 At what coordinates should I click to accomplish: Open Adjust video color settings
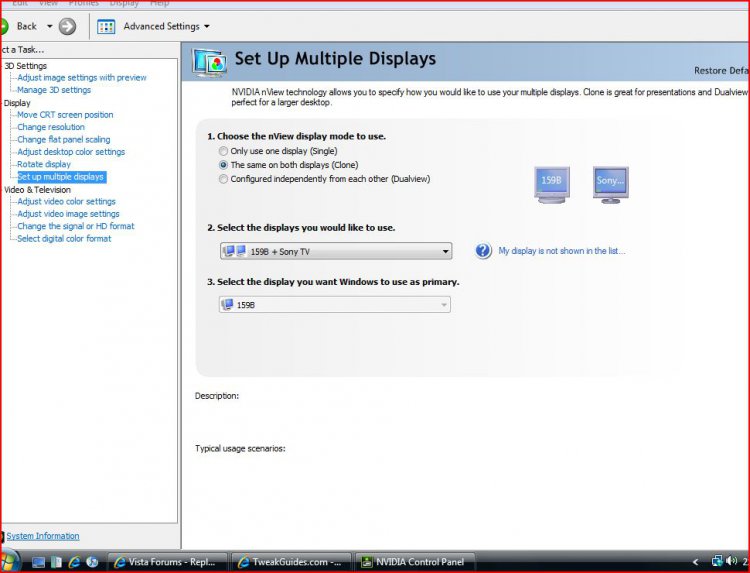point(66,202)
